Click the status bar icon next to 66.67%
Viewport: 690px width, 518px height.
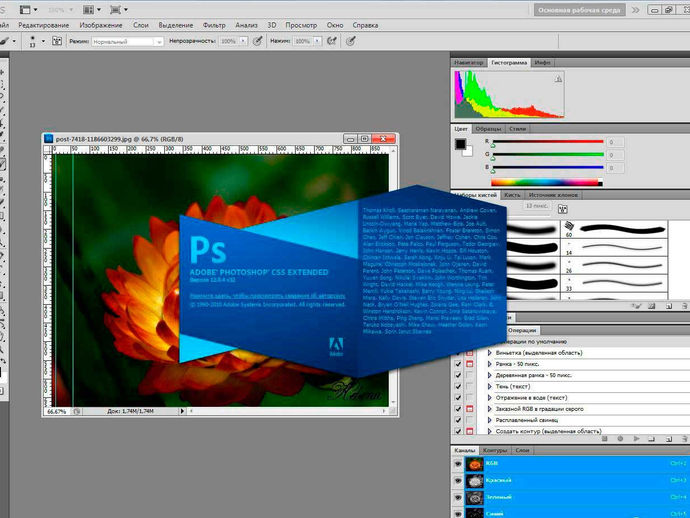point(77,411)
